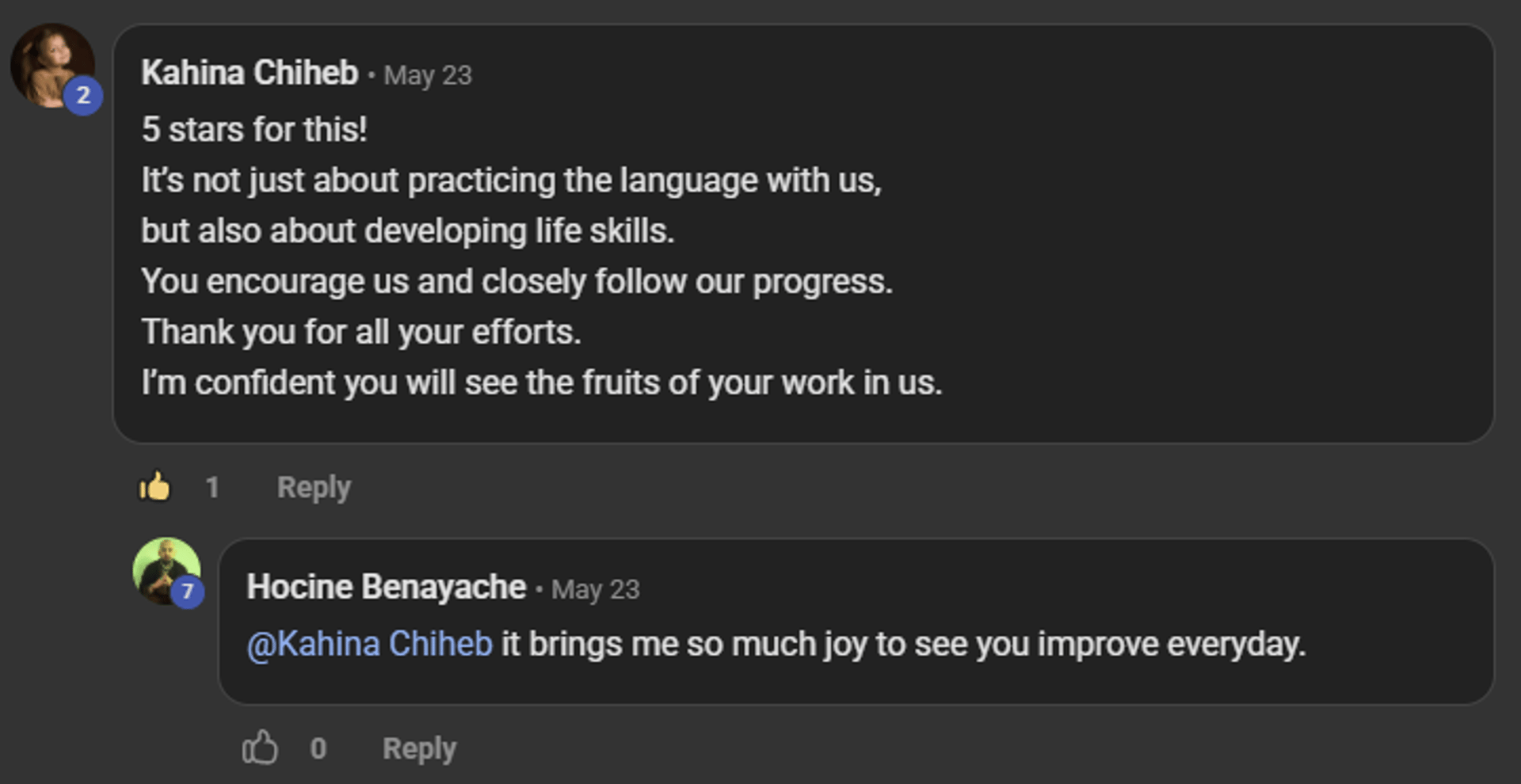The height and width of the screenshot is (784, 1521).
Task: Click the level 2 badge on Kahina's avatar
Action: point(83,96)
